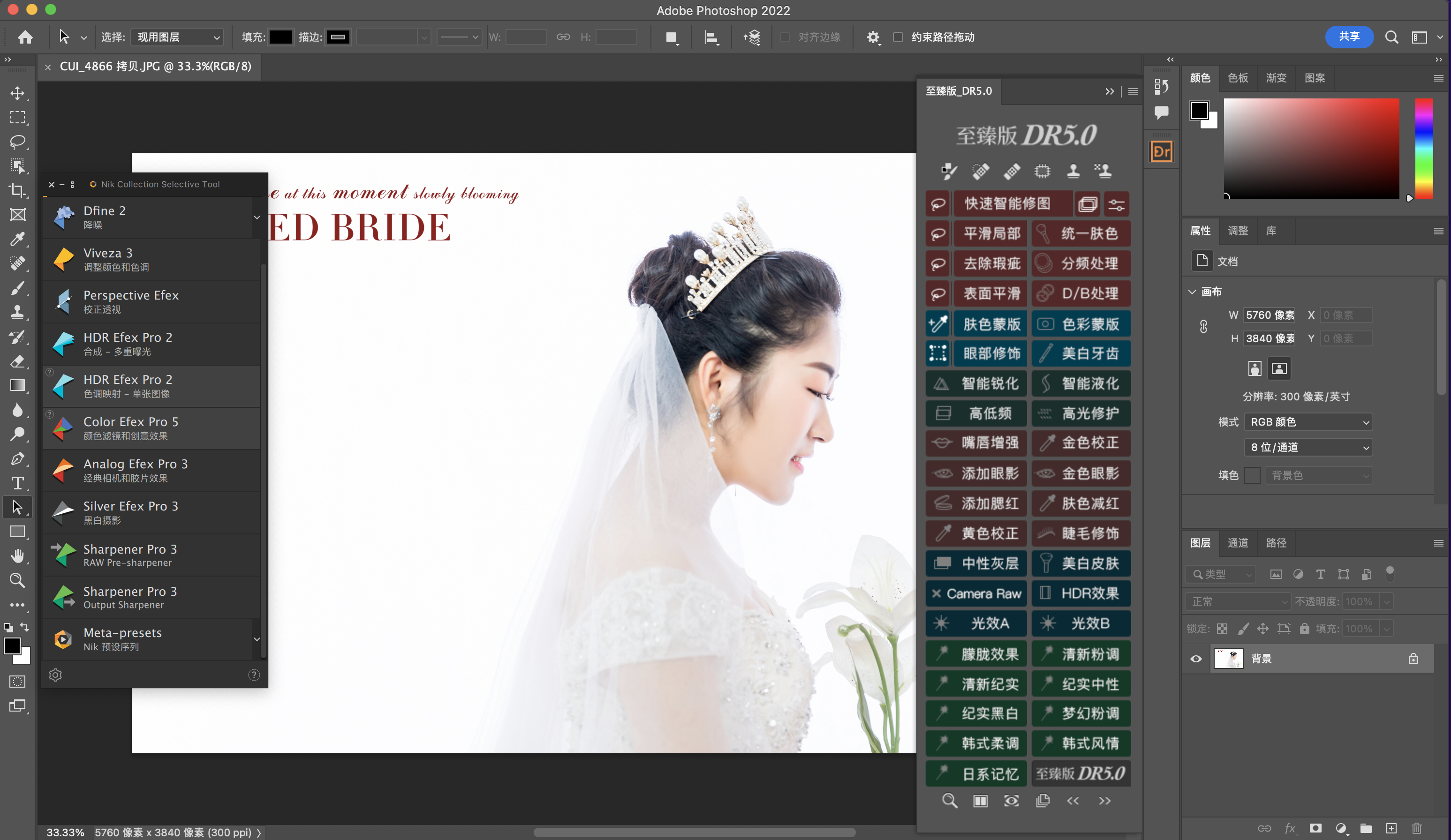Select the Lasso tool
This screenshot has width=1451, height=840.
tap(17, 142)
